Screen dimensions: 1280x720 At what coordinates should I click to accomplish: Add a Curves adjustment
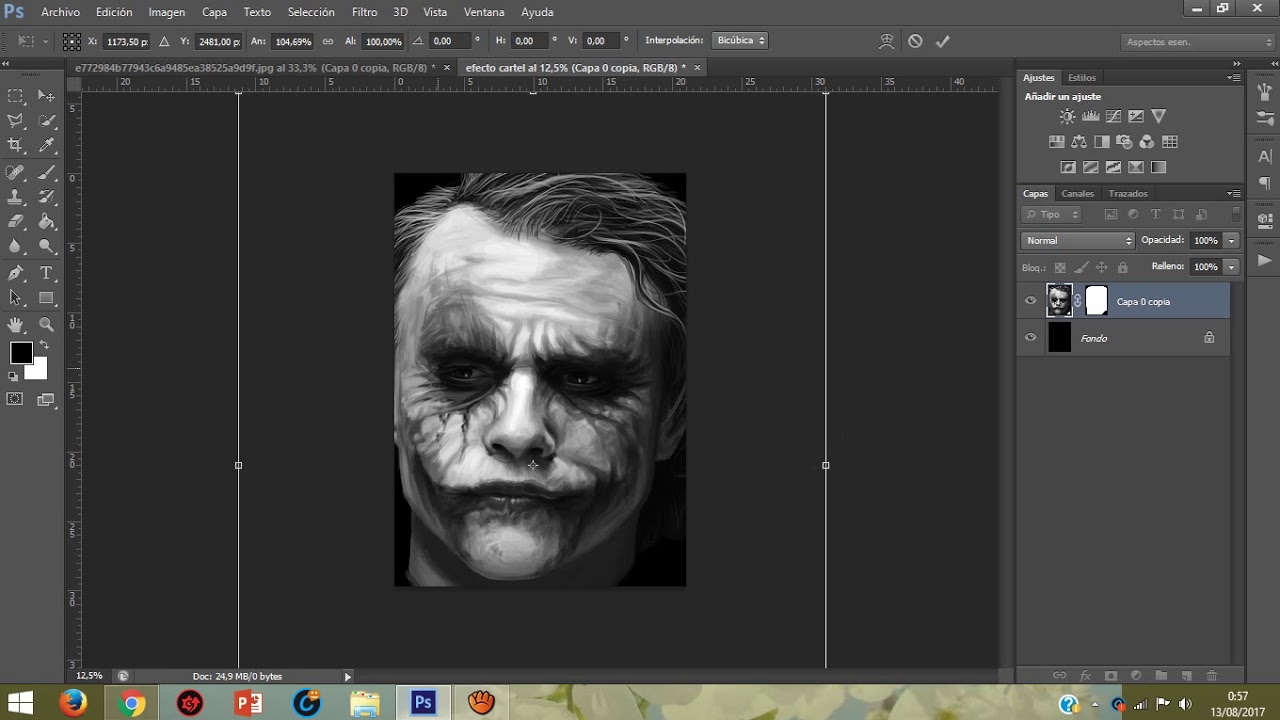pyautogui.click(x=1113, y=117)
